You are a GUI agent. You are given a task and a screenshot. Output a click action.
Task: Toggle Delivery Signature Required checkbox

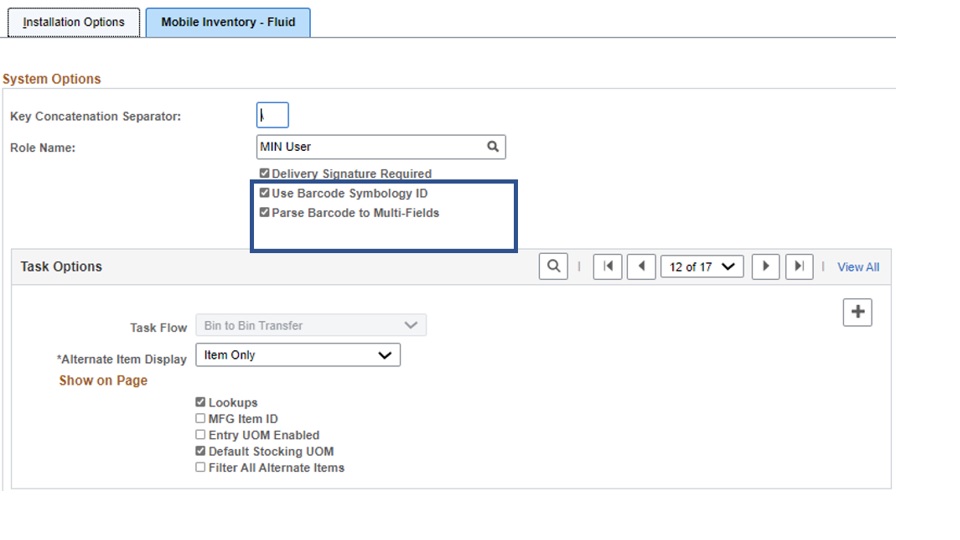(265, 173)
